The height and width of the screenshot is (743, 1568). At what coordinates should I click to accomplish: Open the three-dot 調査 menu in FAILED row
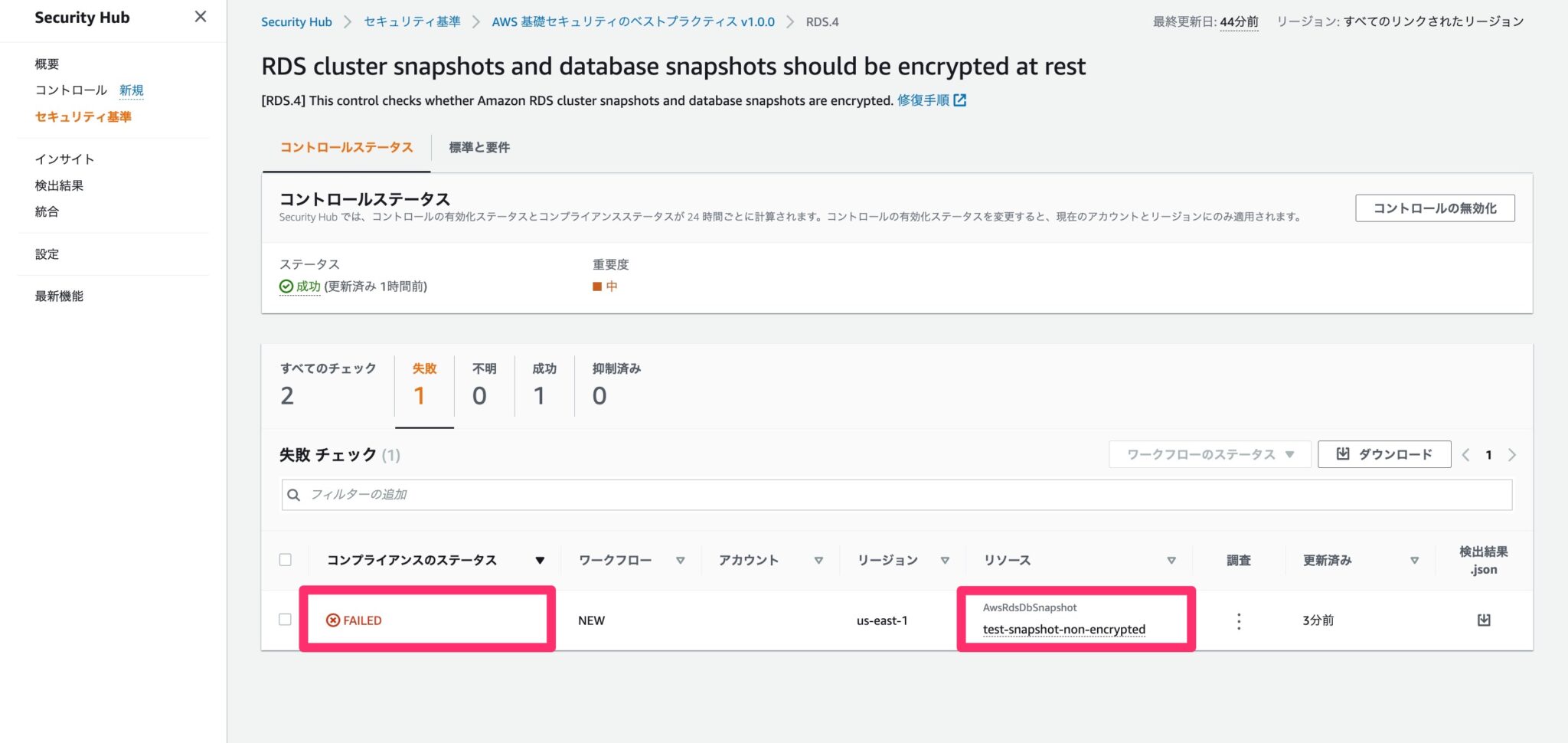click(1239, 620)
